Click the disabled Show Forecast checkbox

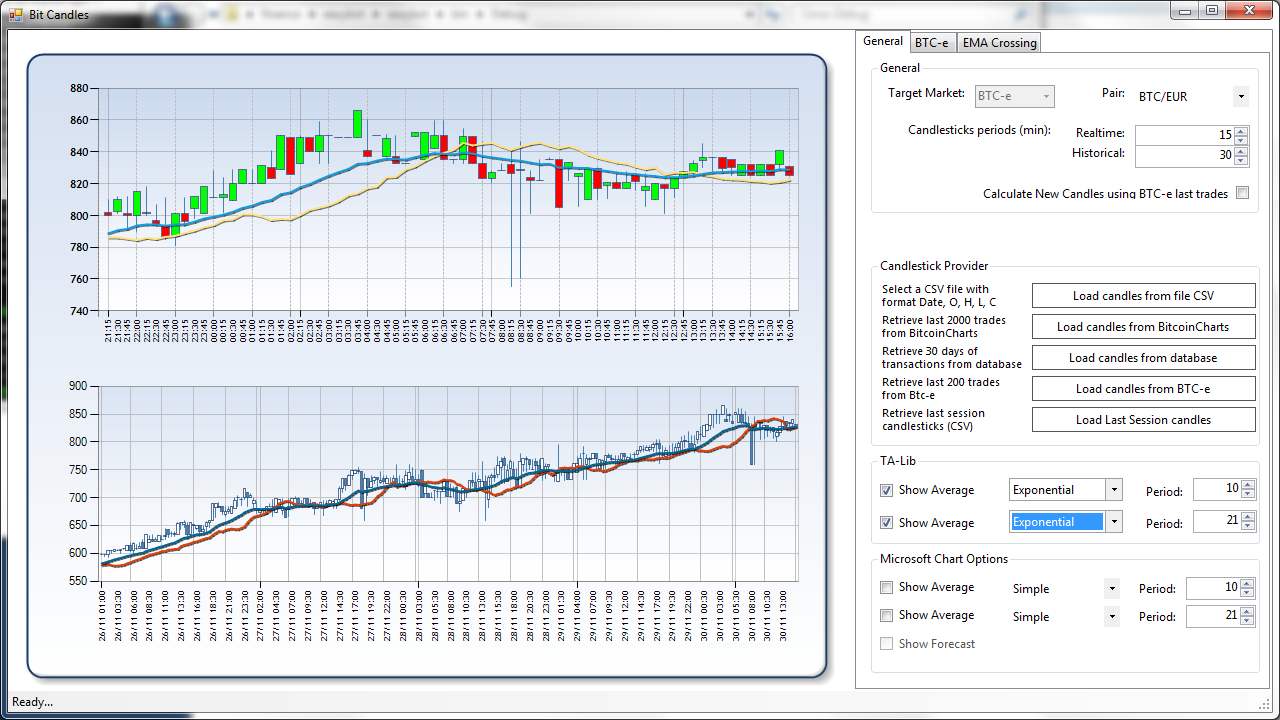886,643
